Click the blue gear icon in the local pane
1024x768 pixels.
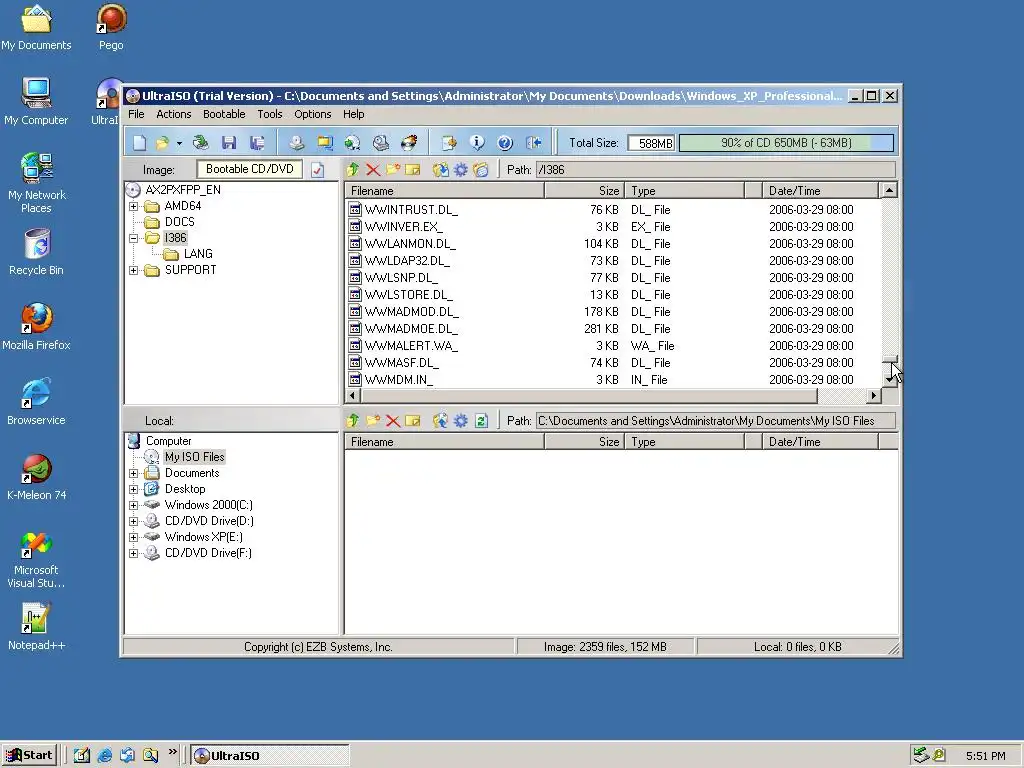[461, 421]
